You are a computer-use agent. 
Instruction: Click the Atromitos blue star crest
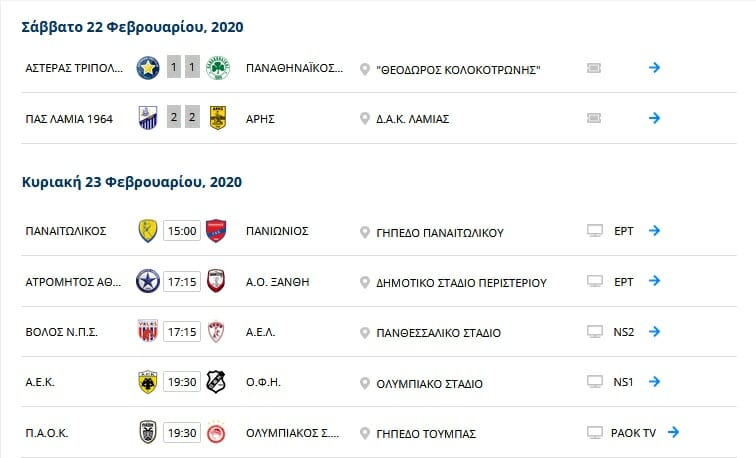148,281
